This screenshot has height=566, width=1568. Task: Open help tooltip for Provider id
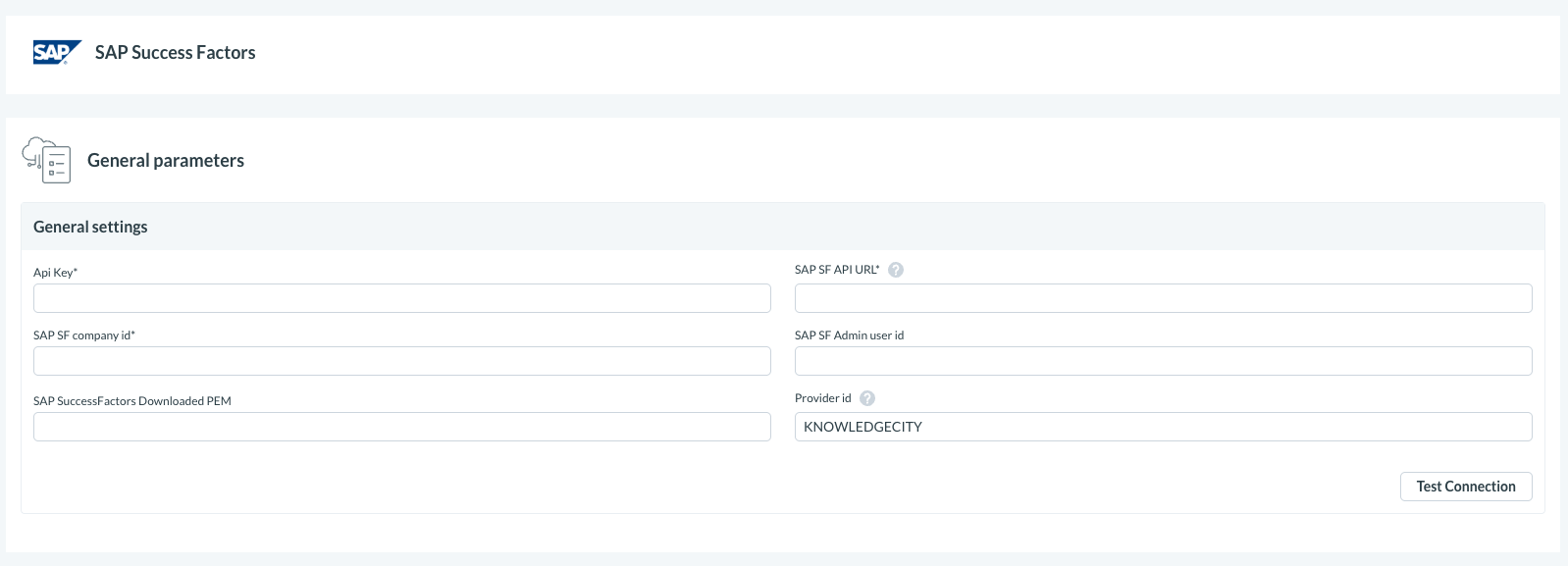pos(867,398)
